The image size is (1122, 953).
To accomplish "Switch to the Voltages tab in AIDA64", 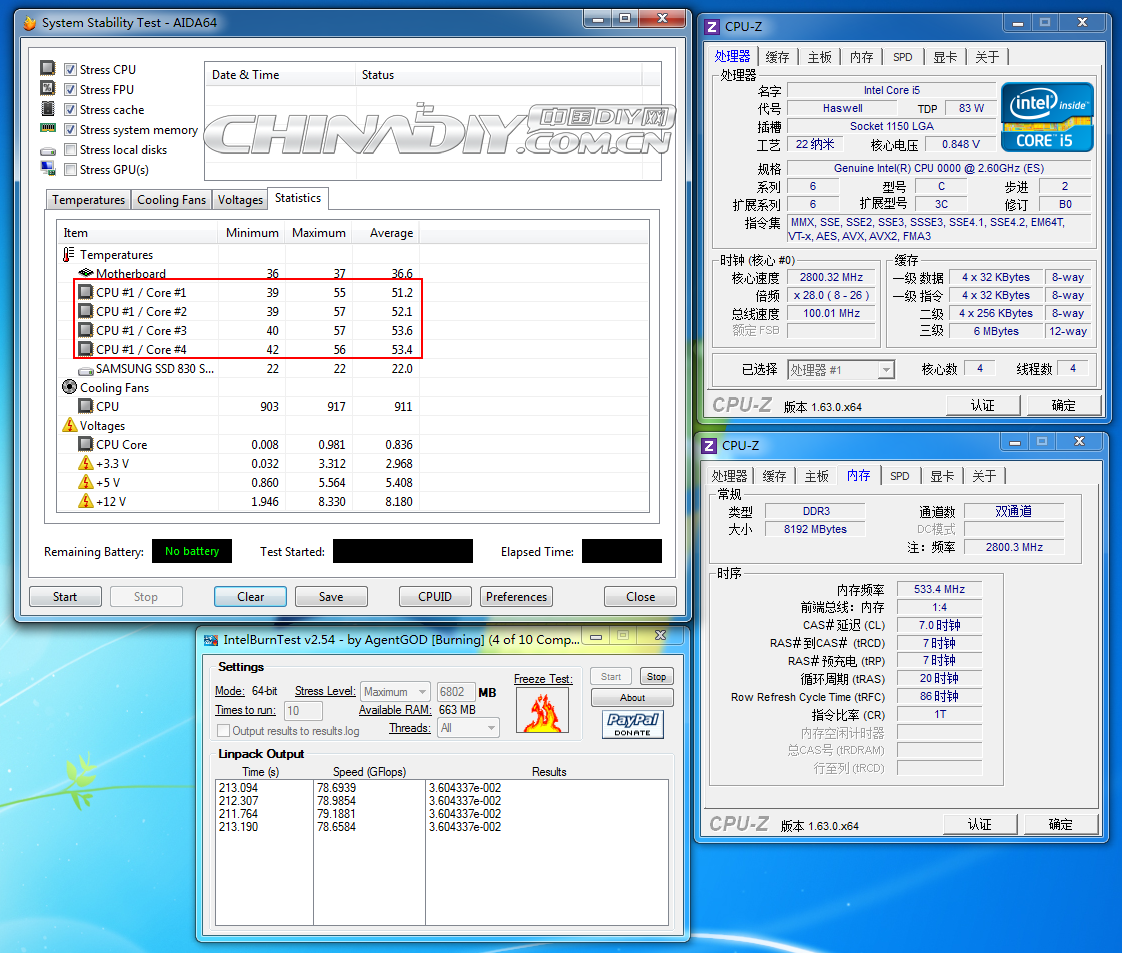I will coord(239,198).
